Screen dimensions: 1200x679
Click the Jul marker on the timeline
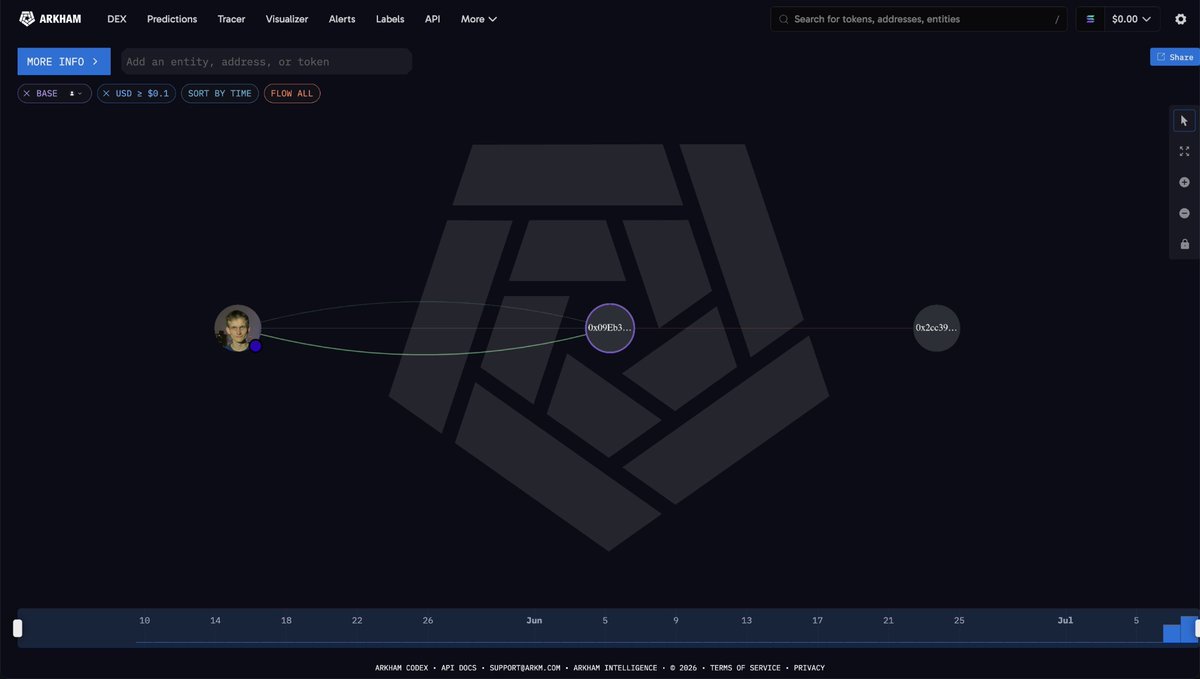coord(1065,621)
